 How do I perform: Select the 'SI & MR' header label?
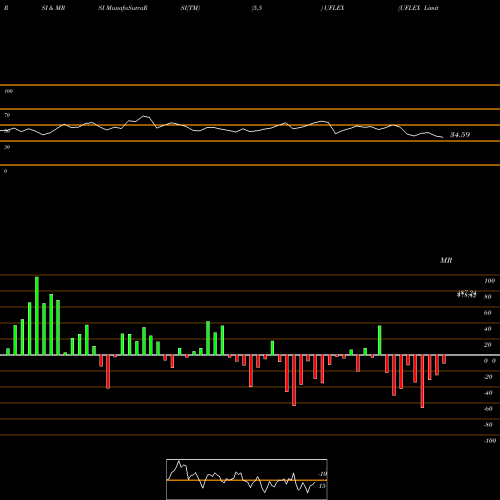(x=53, y=8)
